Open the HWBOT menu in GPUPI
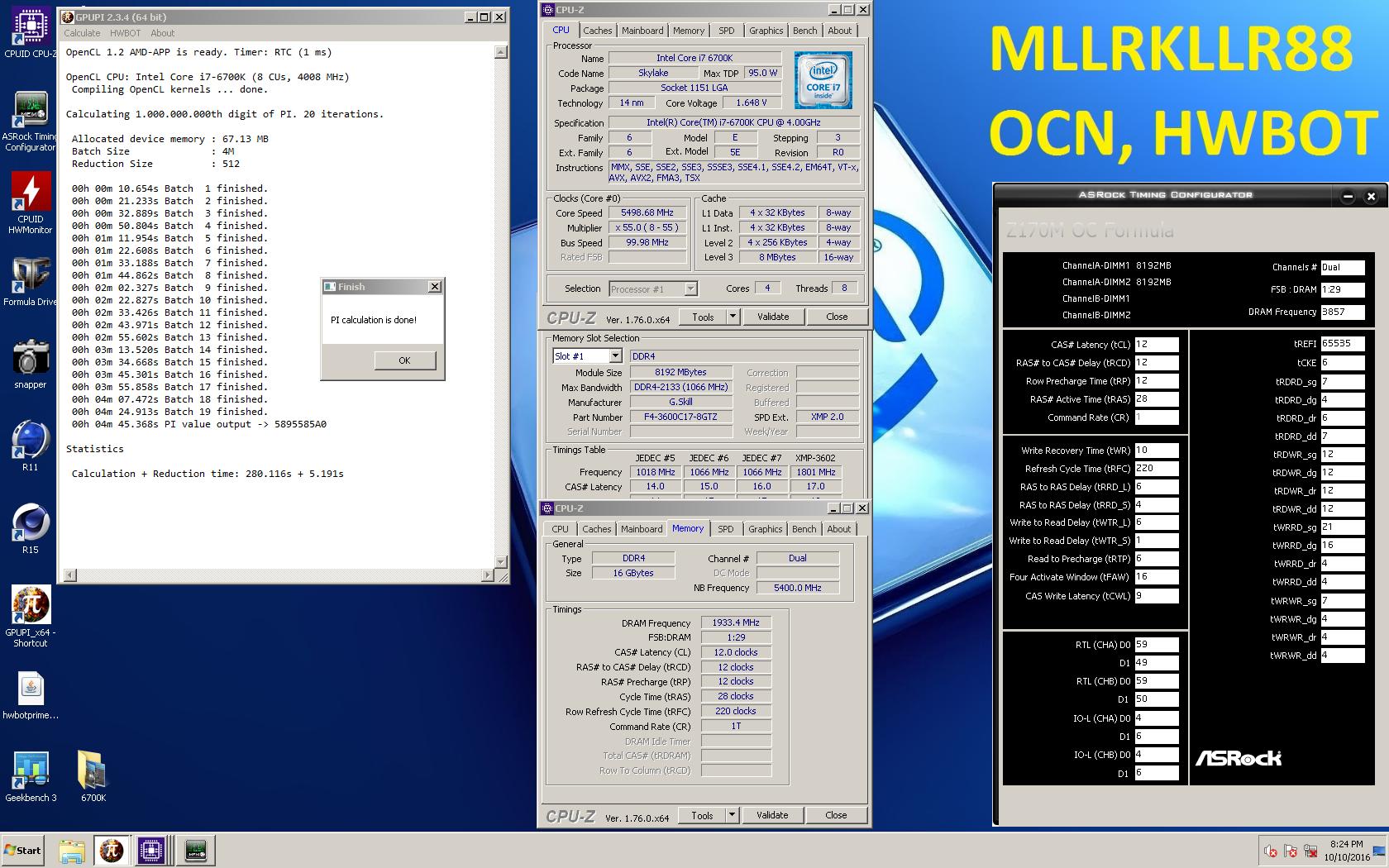The height and width of the screenshot is (868, 1389). pos(125,33)
